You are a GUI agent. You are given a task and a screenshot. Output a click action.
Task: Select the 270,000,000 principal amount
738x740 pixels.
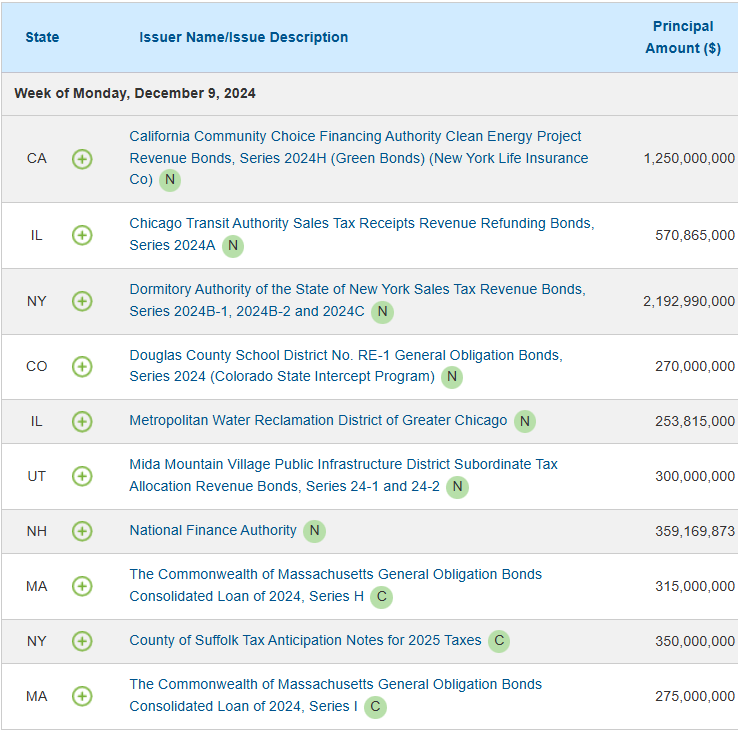point(695,367)
